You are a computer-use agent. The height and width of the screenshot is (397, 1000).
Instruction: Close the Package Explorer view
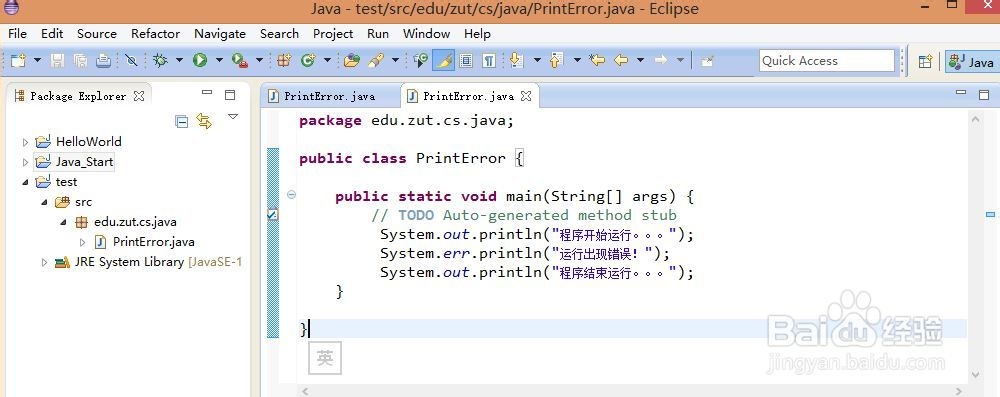coord(139,96)
